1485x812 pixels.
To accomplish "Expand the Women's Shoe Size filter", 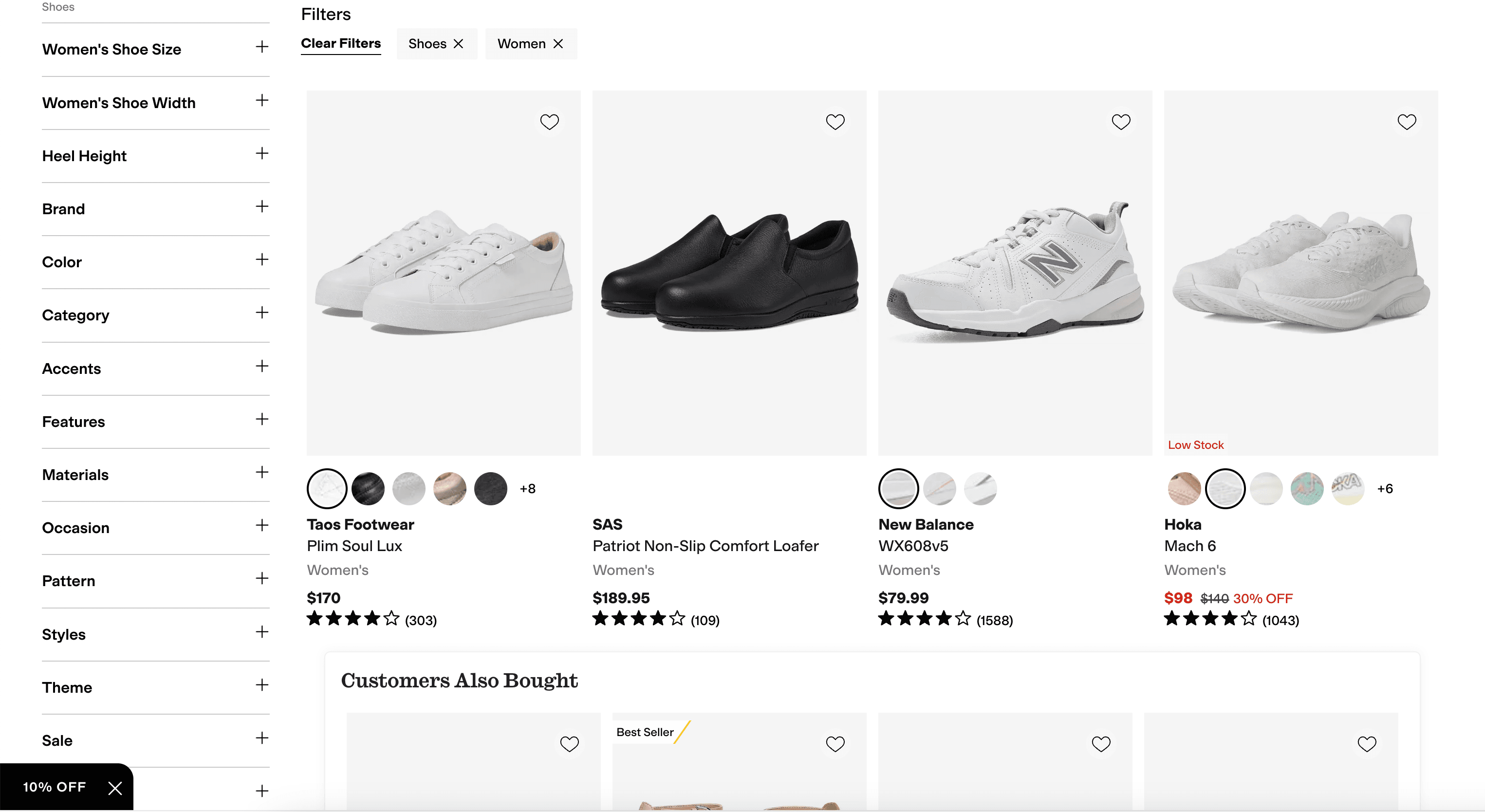I will pos(262,47).
